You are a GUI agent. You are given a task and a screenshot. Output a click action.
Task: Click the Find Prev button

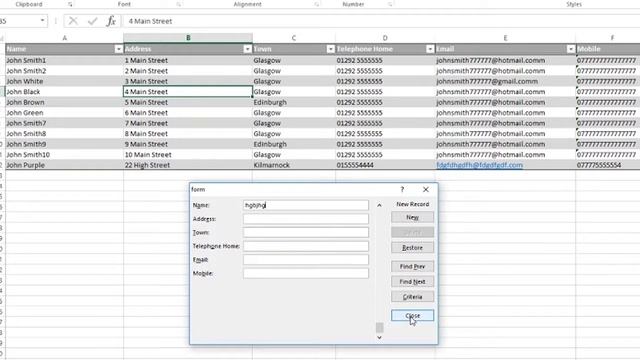tap(412, 267)
